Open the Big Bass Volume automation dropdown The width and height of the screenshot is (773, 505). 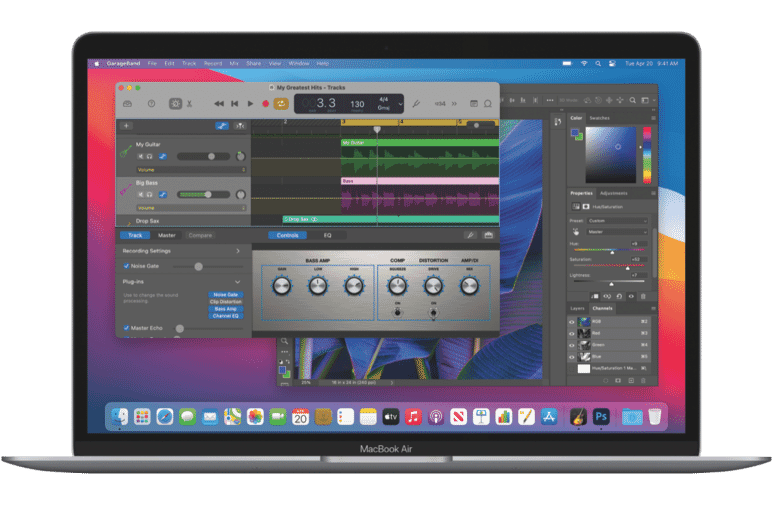click(x=191, y=208)
